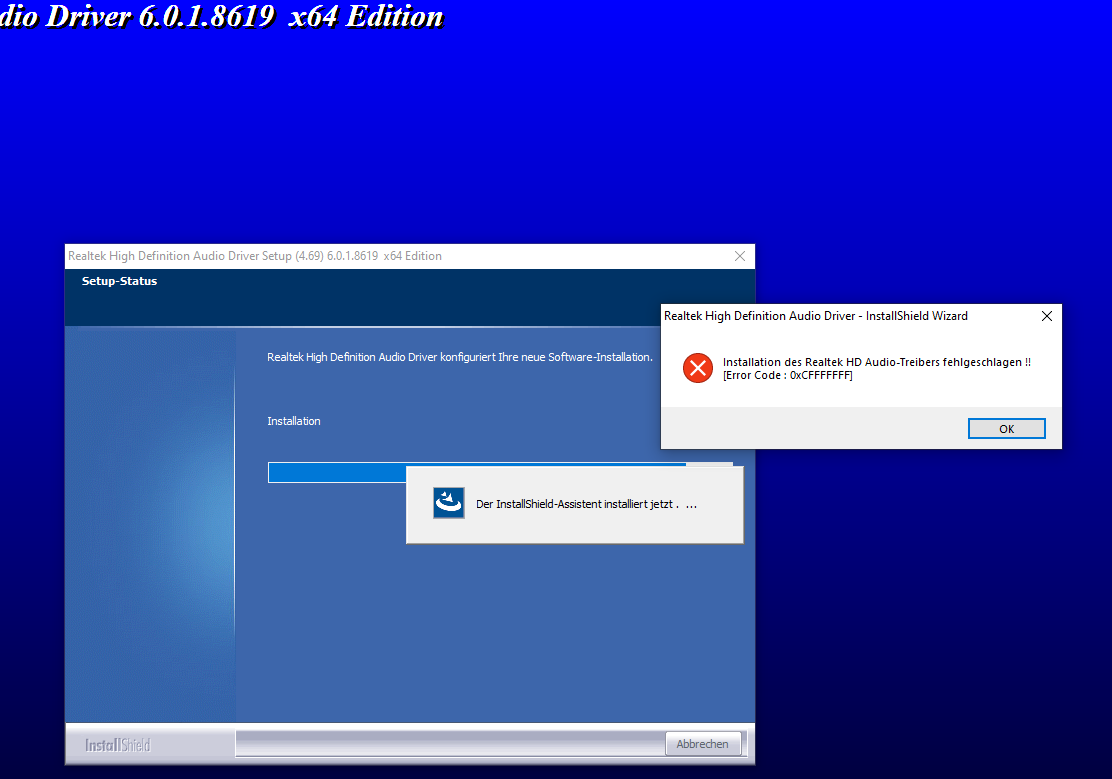
Task: Click the Abbrechen button in setup window
Action: [x=703, y=744]
